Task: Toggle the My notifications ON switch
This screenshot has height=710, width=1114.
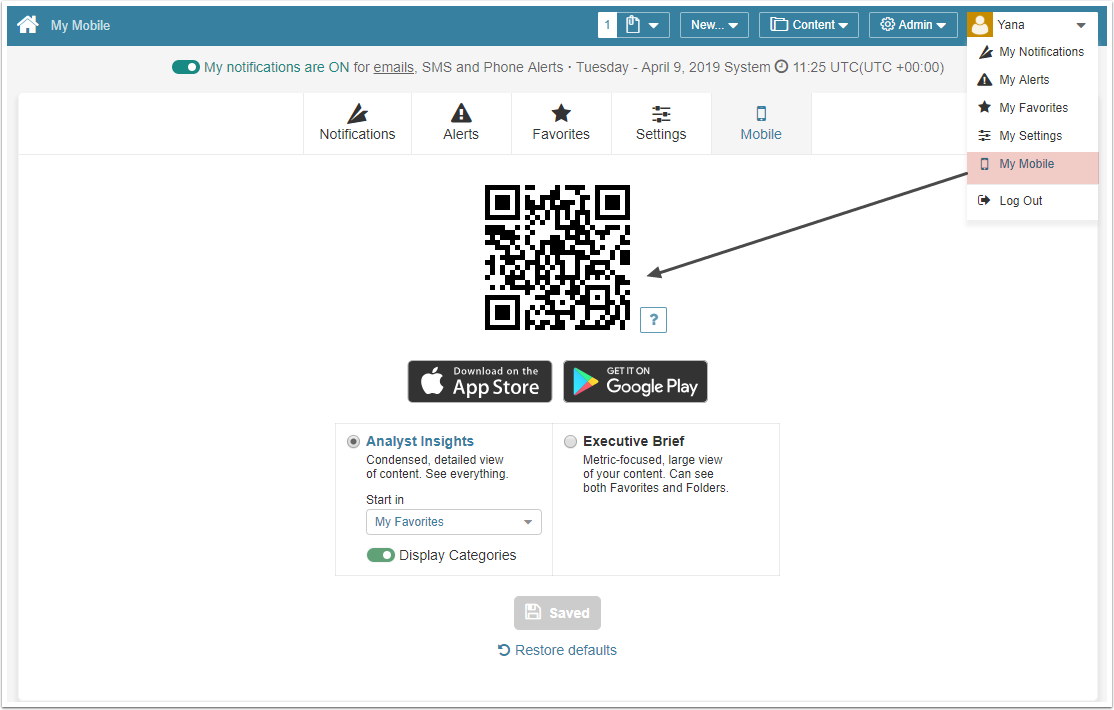Action: (x=185, y=67)
